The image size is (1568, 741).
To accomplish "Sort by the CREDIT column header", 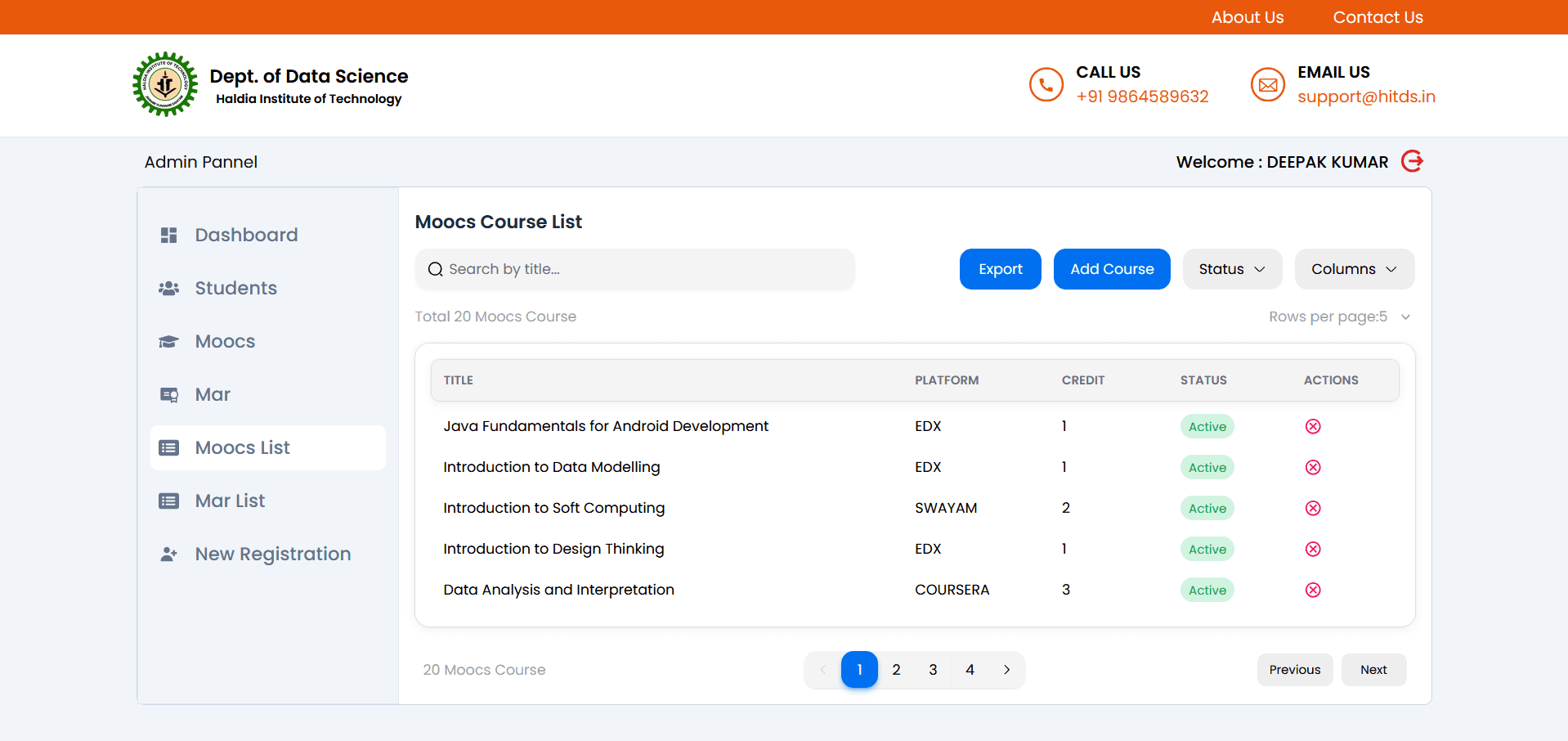I will click(x=1083, y=380).
